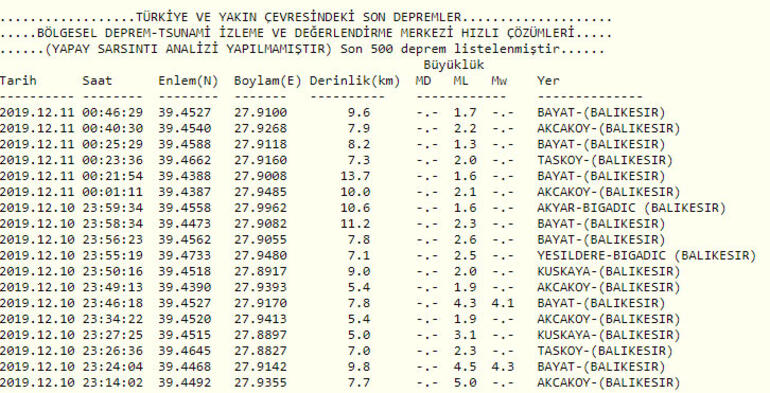Click the Mw value 4.3
Screen dimensions: 770x393
click(x=503, y=367)
